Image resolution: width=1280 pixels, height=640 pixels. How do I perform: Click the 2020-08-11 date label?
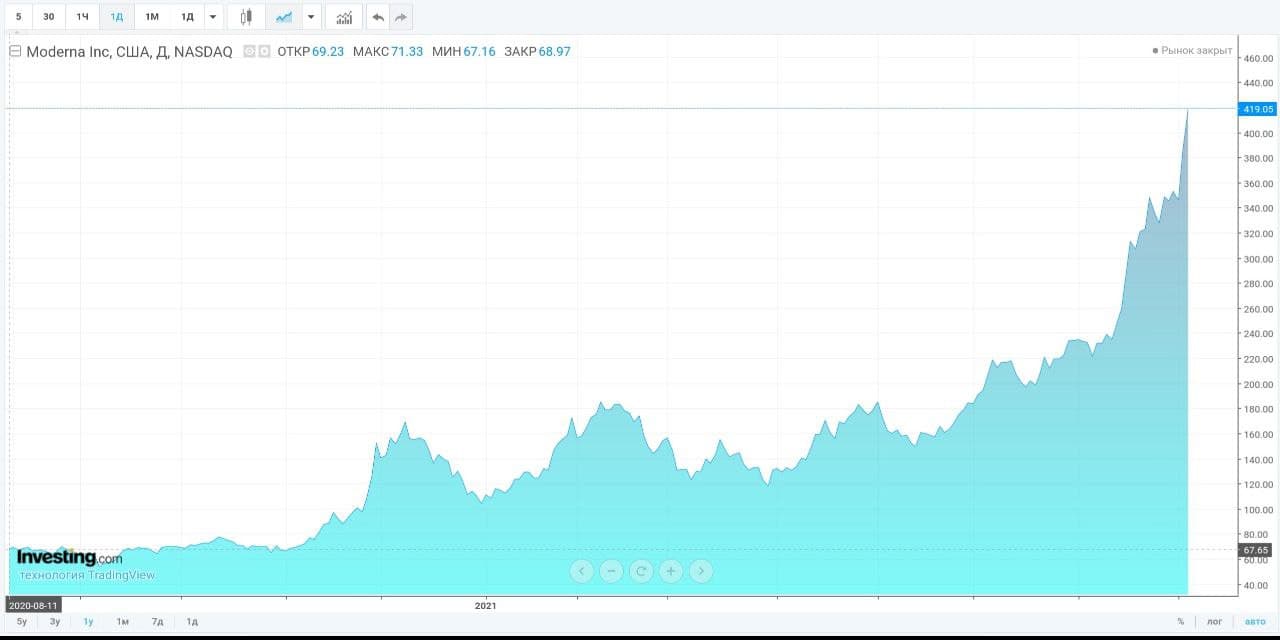coord(33,605)
